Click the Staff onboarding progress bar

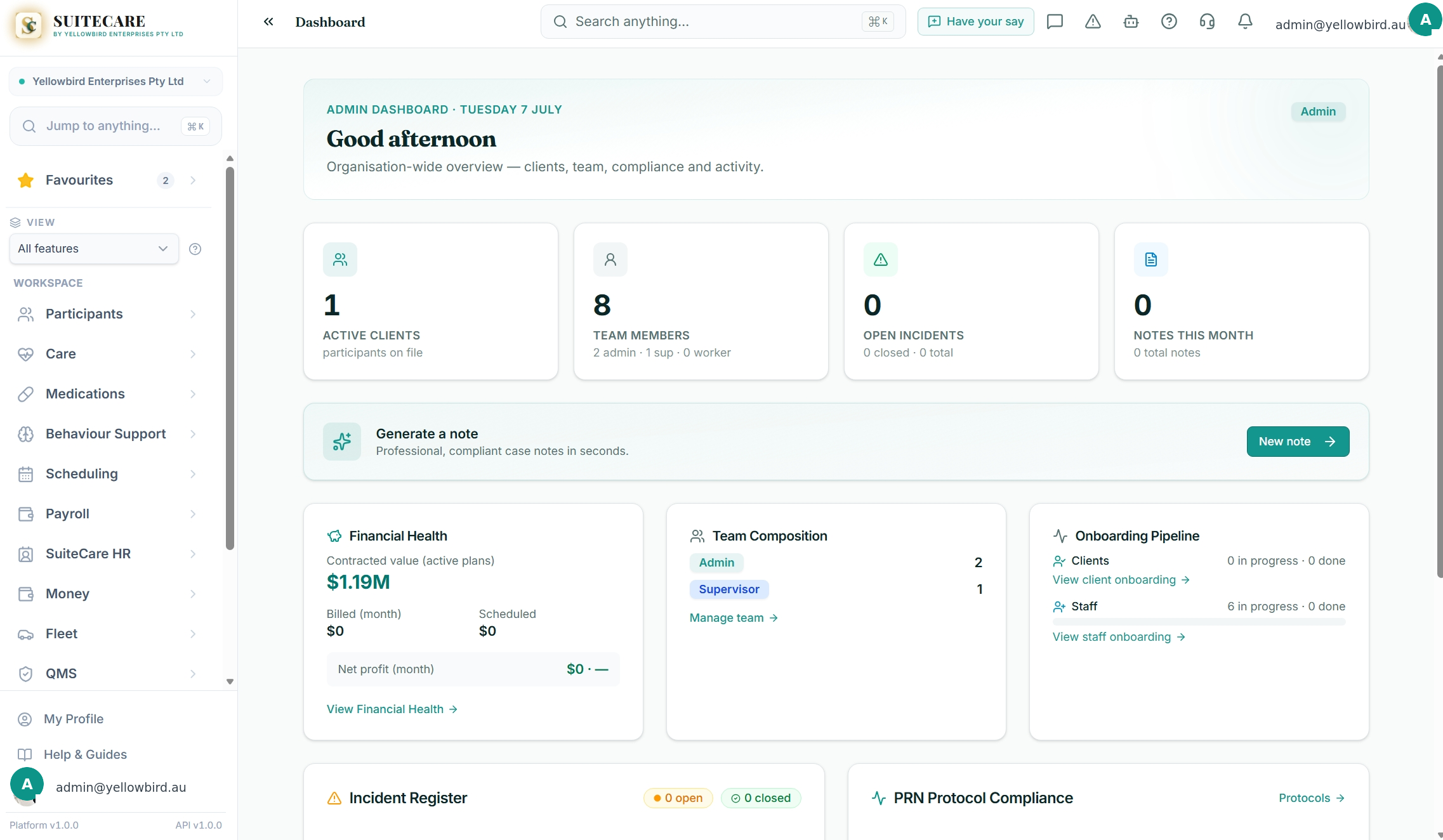pyautogui.click(x=1199, y=622)
